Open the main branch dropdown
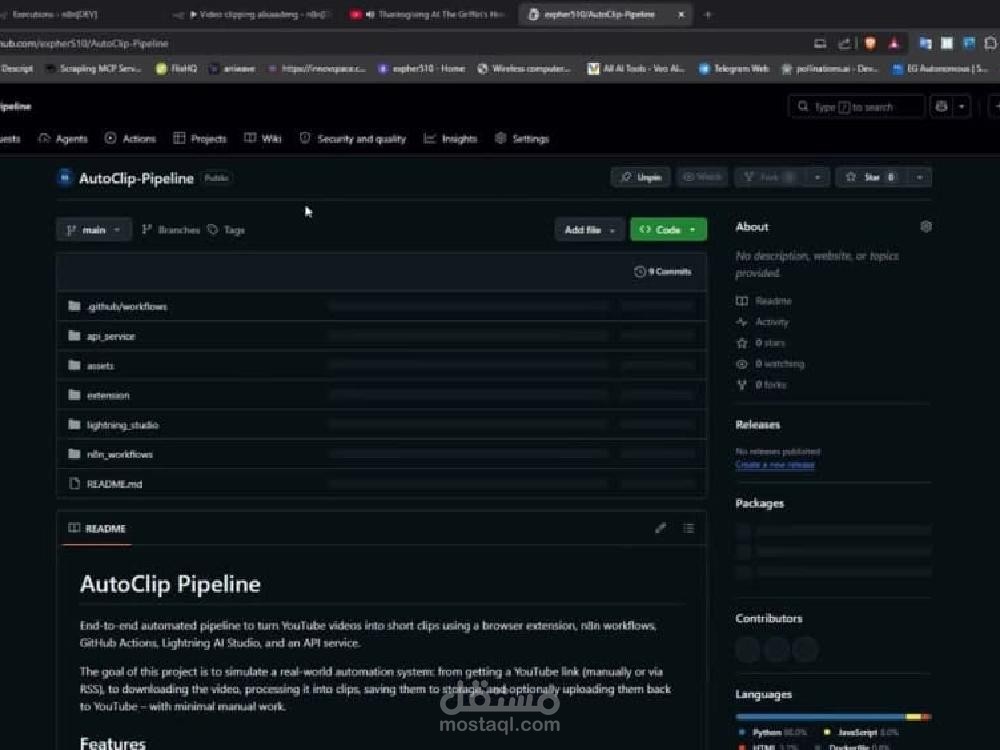Image resolution: width=1000 pixels, height=750 pixels. 94,230
